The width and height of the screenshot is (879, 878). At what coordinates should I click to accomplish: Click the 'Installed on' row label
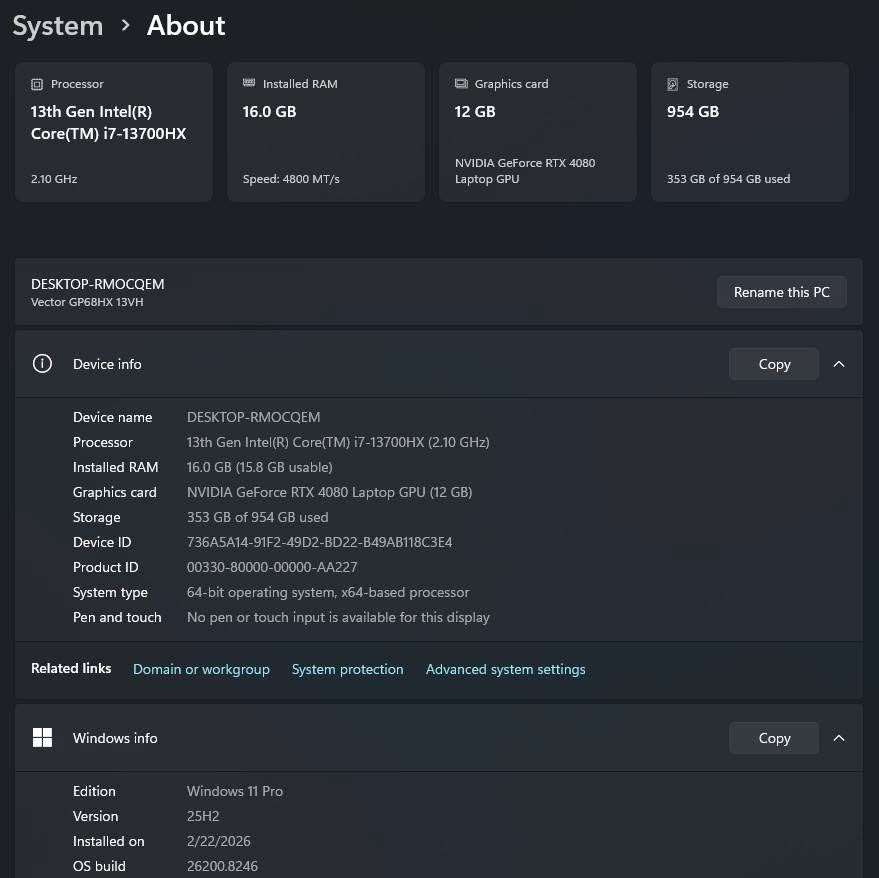[x=109, y=841]
